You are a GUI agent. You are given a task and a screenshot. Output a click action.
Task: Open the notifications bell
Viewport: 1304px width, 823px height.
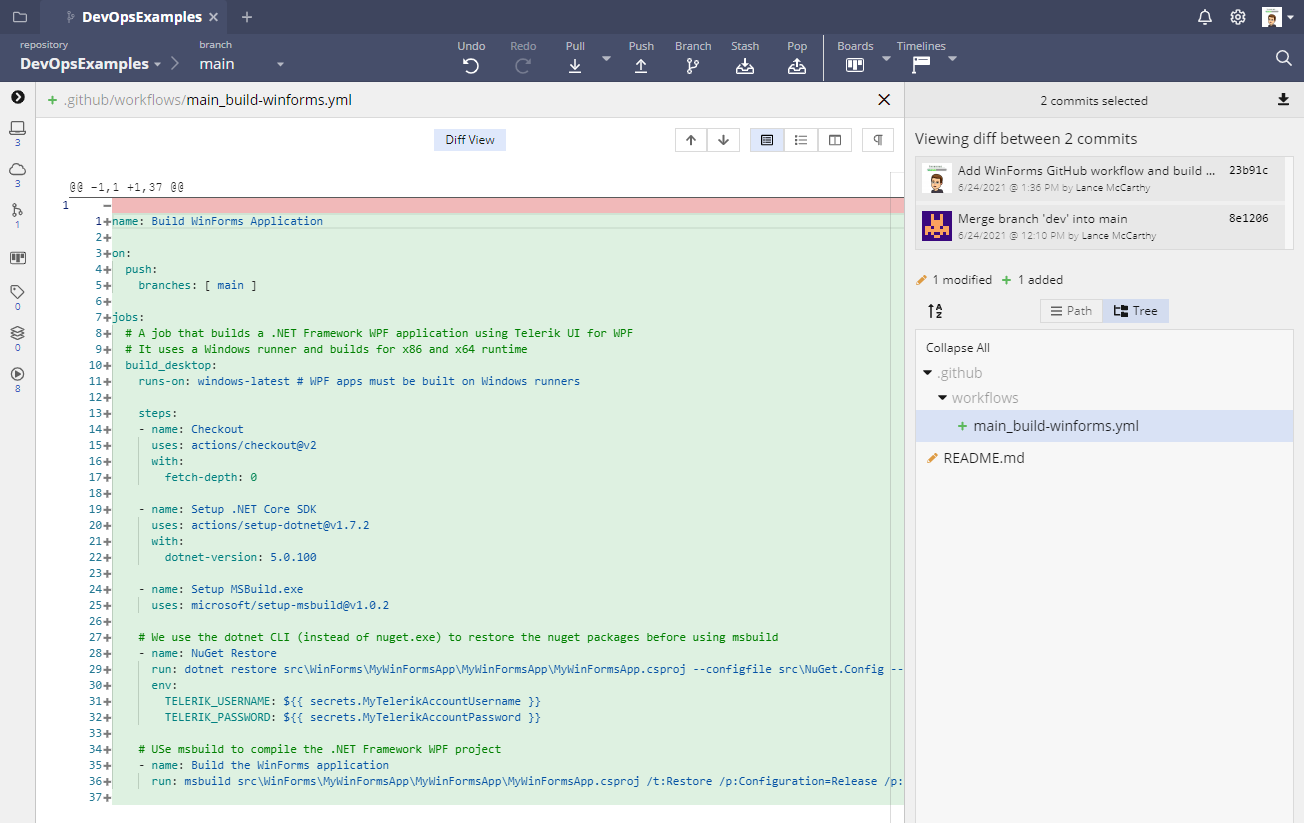(1205, 17)
